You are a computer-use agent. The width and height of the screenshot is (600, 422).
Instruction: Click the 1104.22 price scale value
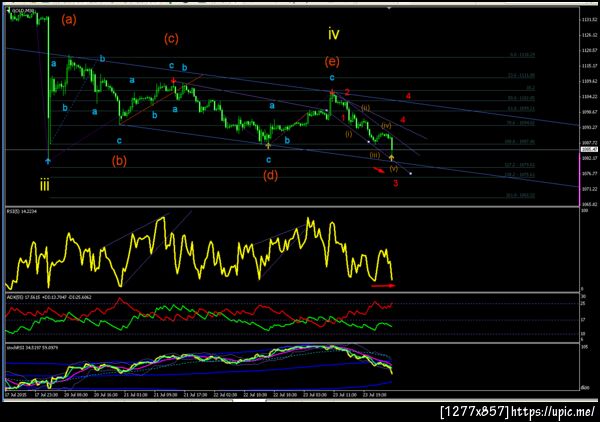coord(589,96)
